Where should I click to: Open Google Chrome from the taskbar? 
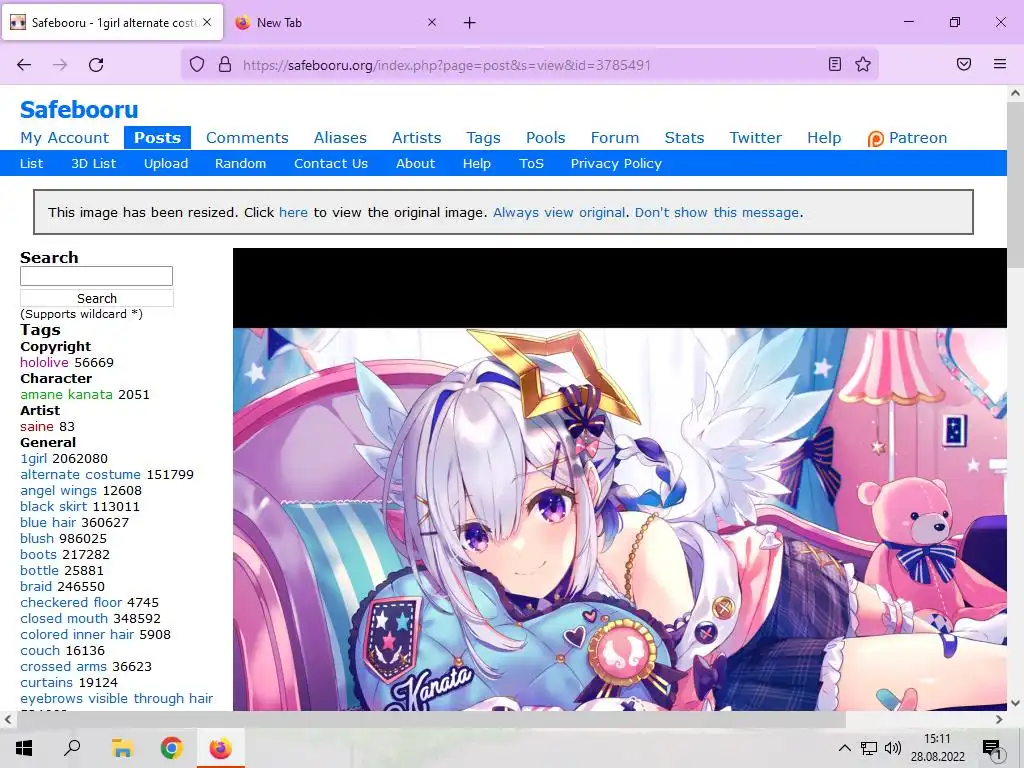point(171,748)
